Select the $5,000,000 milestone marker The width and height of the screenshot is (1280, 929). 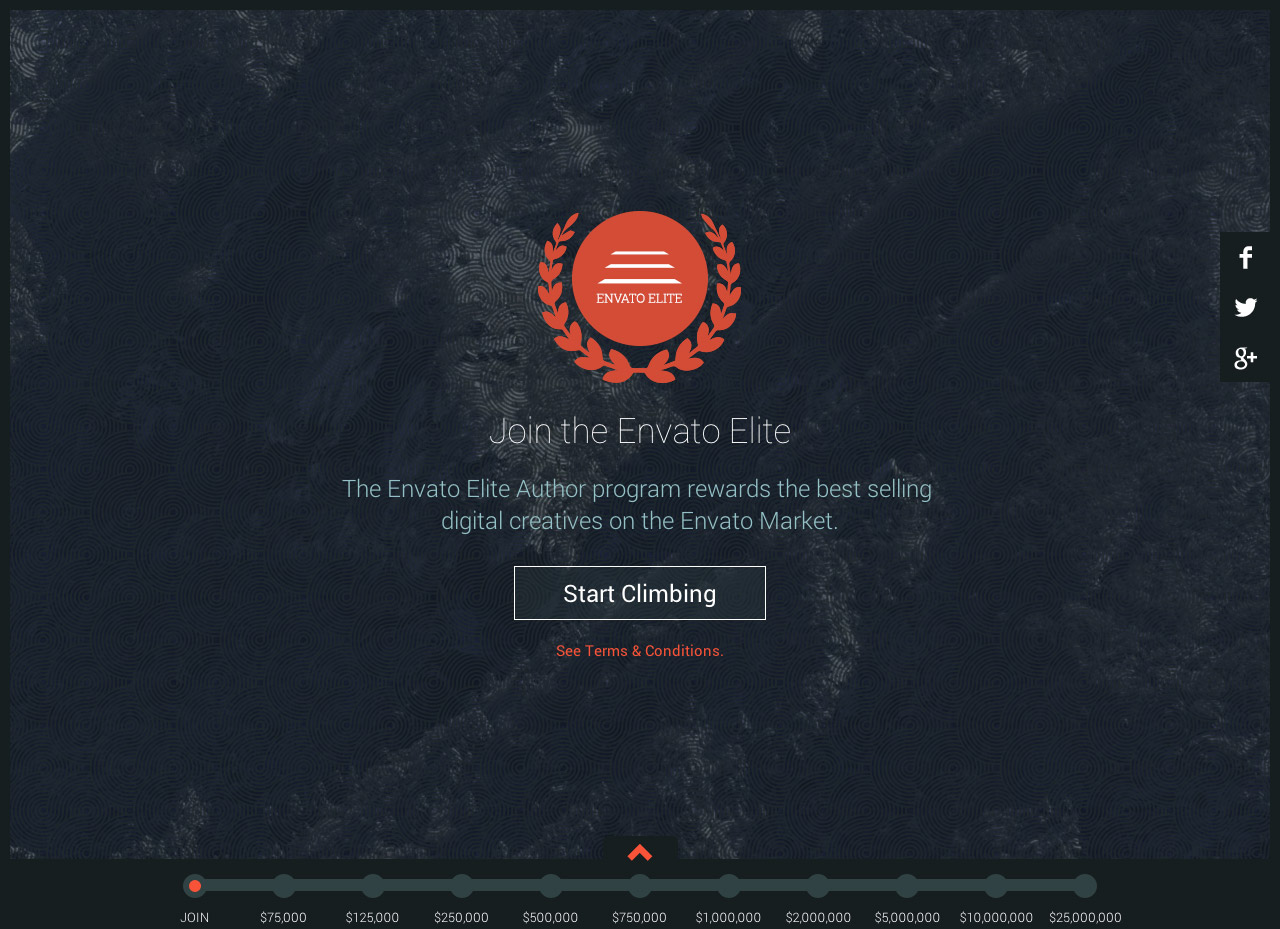[x=907, y=884]
